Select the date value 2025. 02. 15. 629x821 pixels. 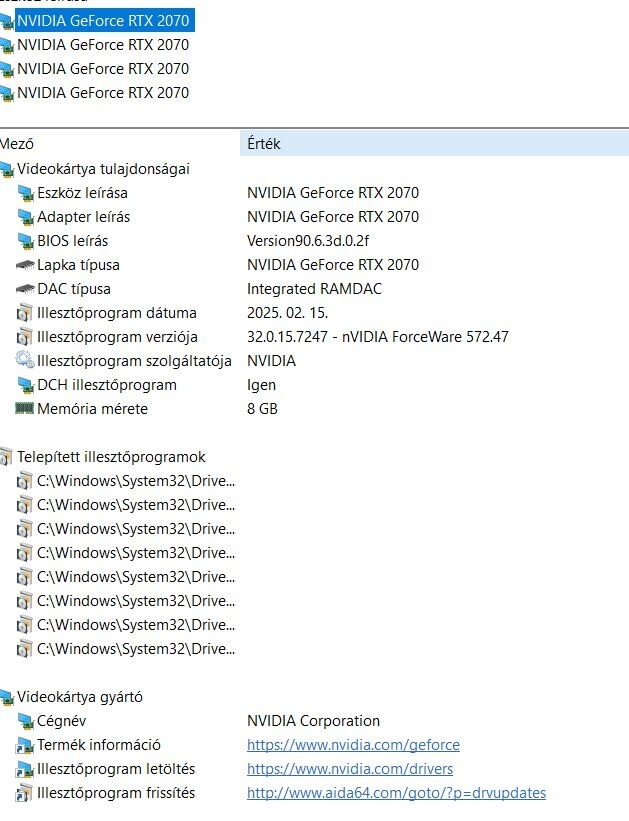click(288, 313)
